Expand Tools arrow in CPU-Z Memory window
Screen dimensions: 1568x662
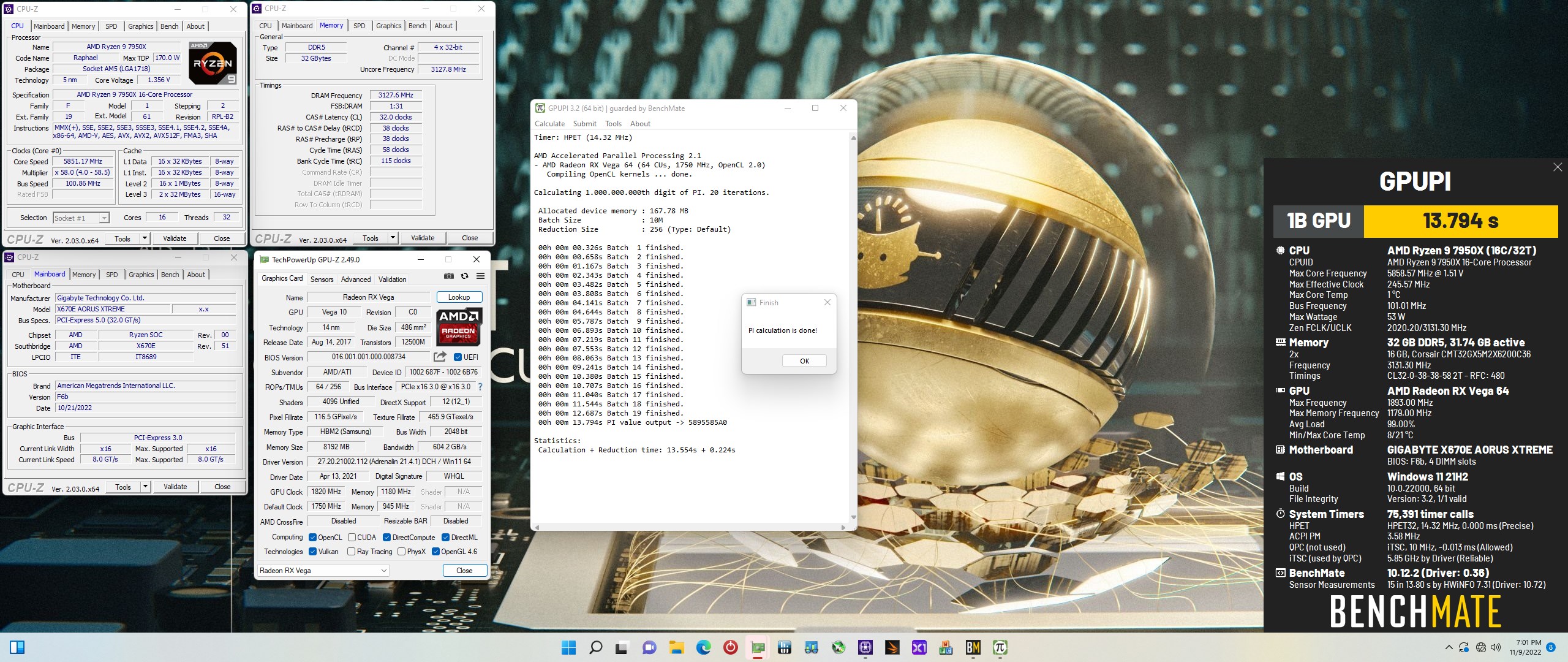pyautogui.click(x=393, y=238)
